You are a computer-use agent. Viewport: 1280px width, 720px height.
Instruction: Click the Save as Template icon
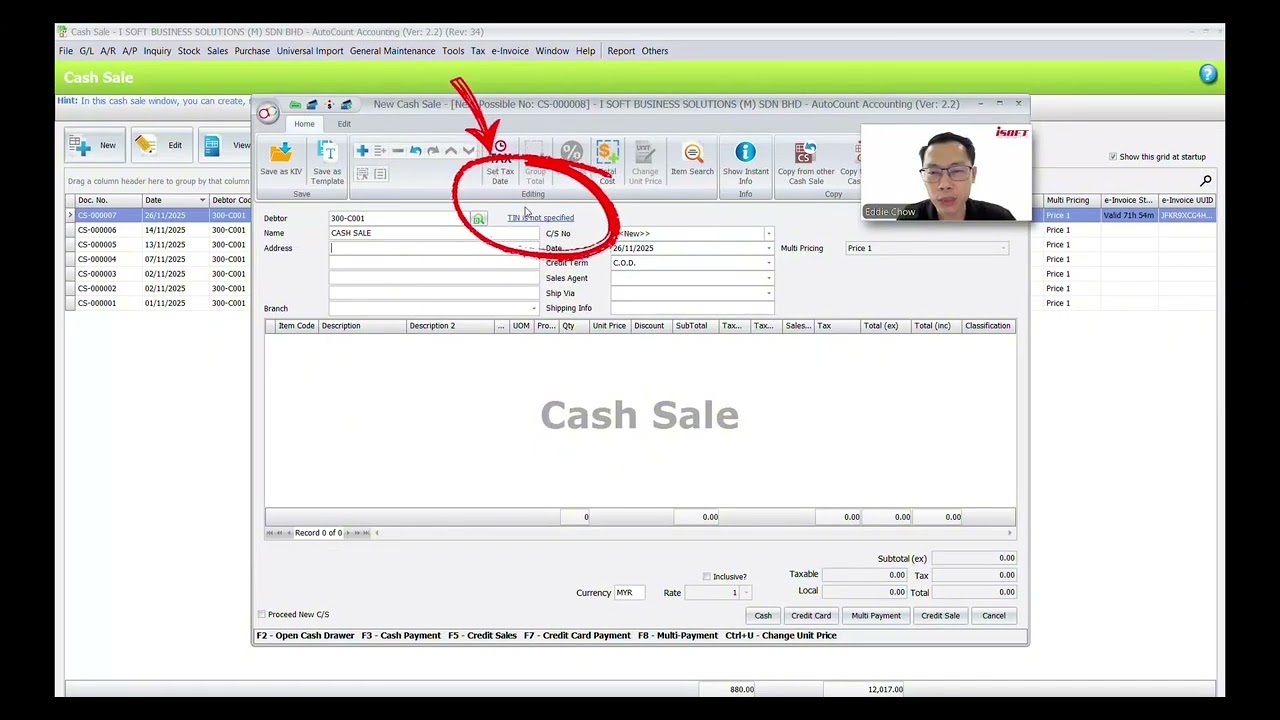(x=327, y=152)
